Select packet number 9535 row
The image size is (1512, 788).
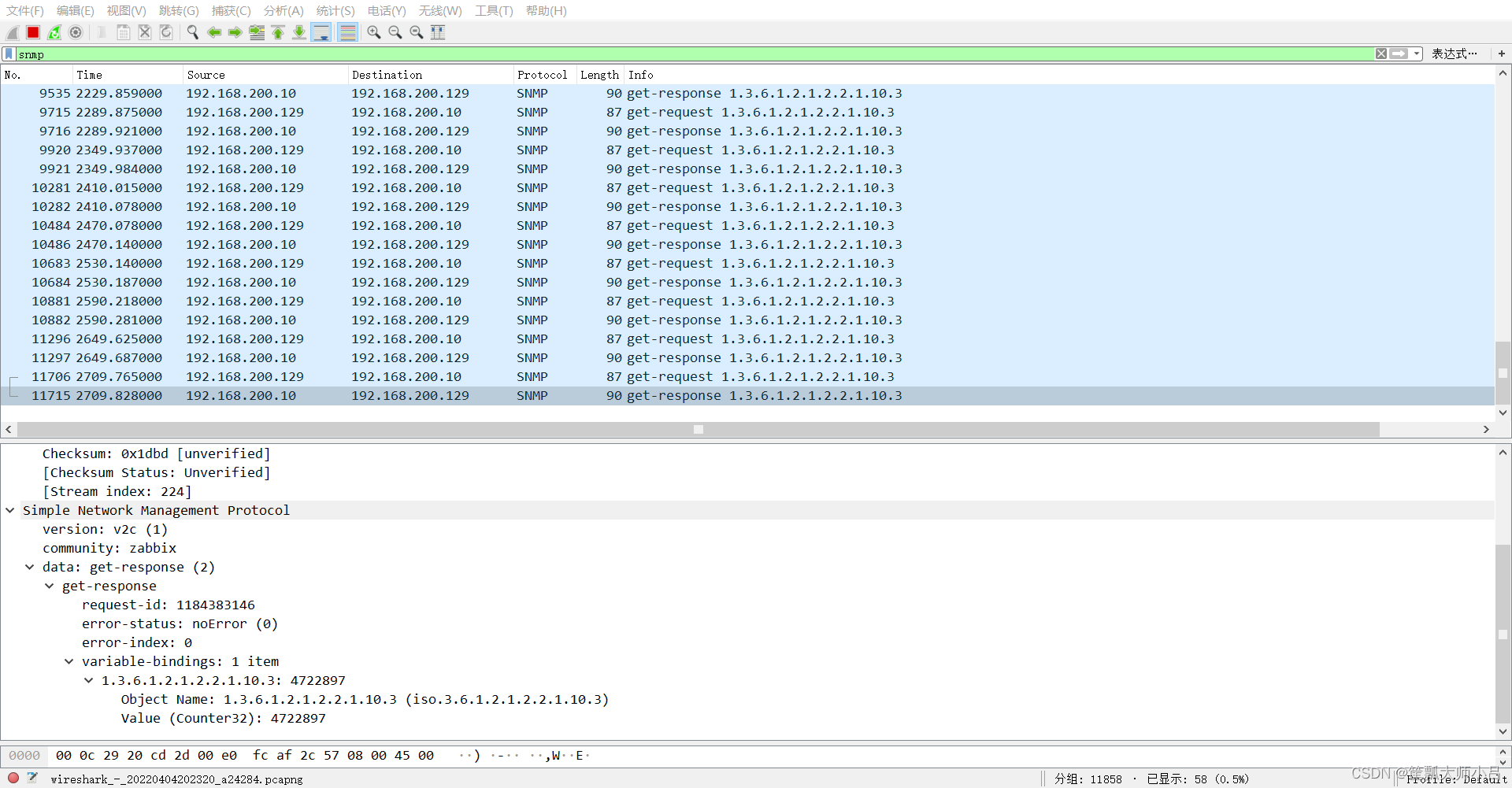click(x=747, y=93)
